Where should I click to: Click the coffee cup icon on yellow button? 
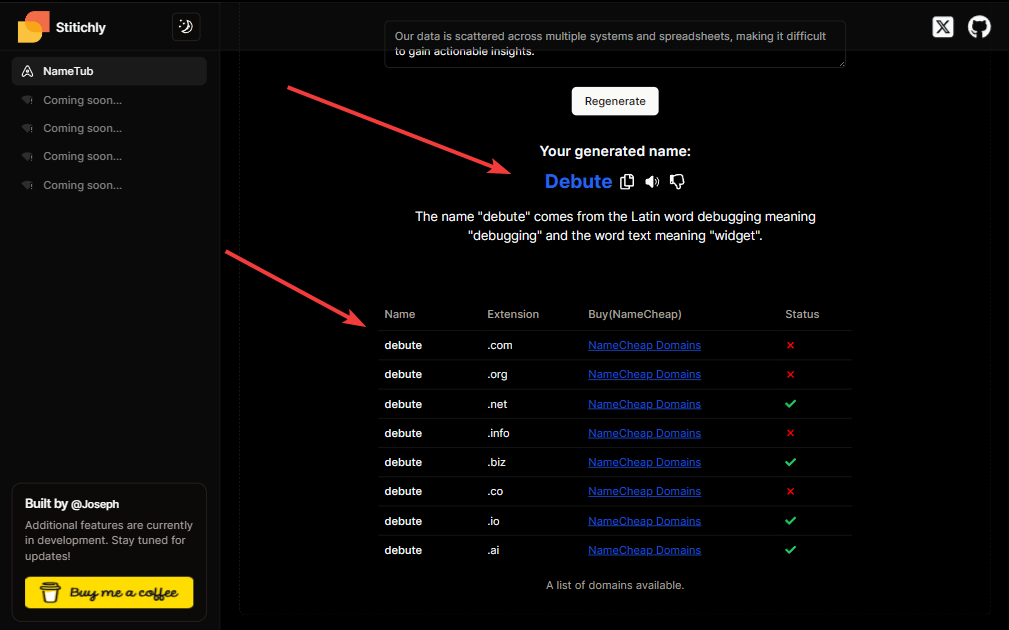(50, 592)
